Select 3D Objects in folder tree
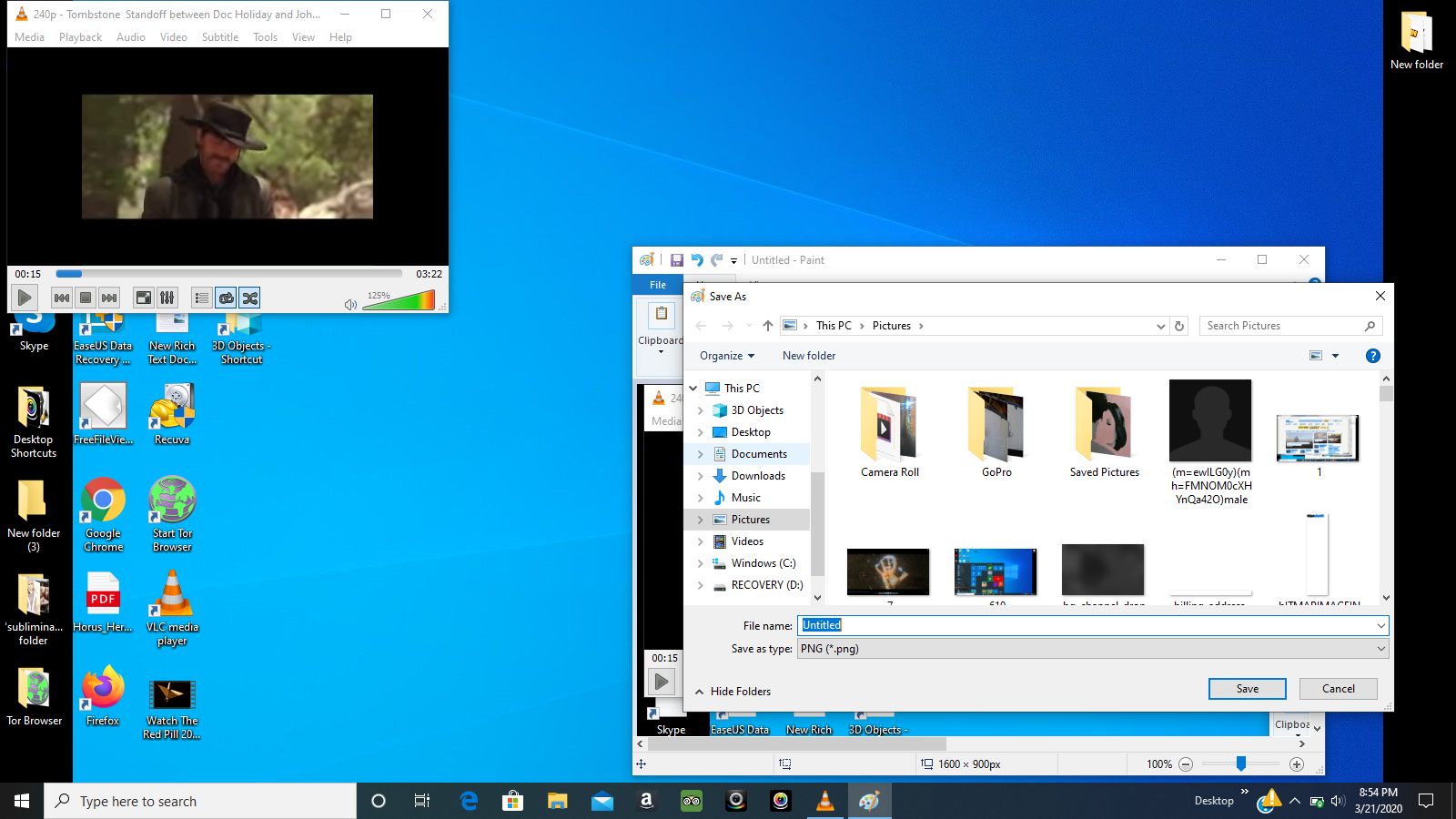Viewport: 1456px width, 819px height. (757, 410)
